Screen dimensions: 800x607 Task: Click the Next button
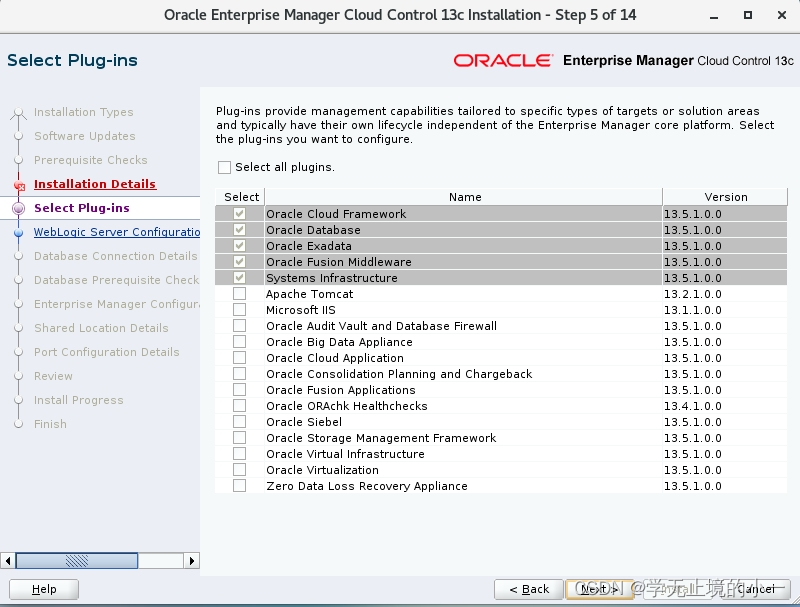coord(598,589)
